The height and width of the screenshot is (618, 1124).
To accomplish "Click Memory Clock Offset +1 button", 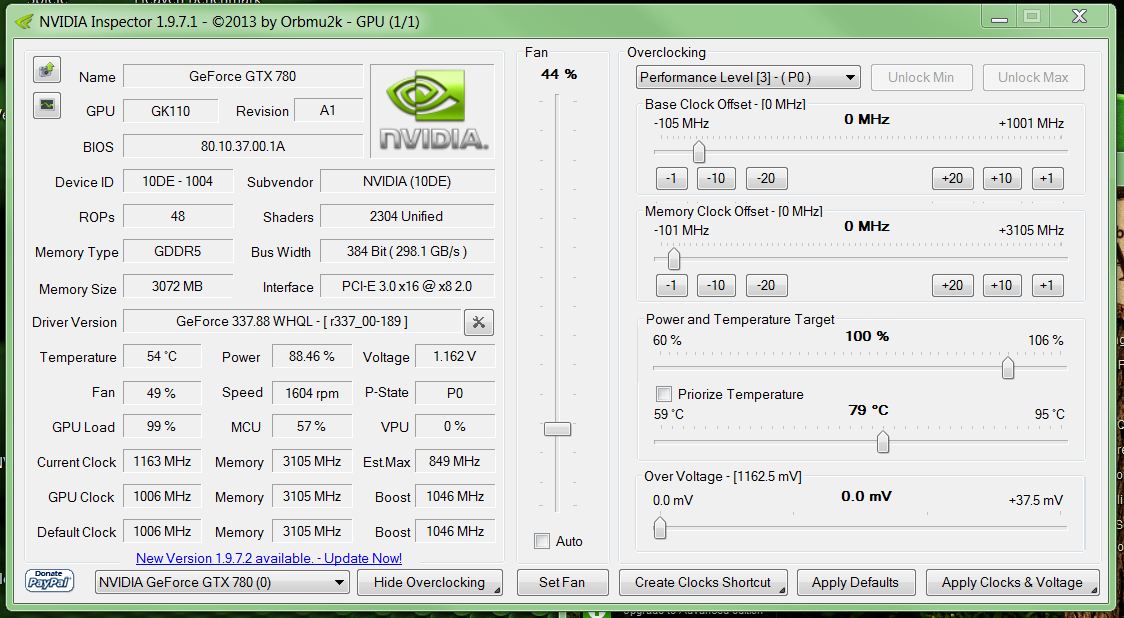I will point(1047,285).
